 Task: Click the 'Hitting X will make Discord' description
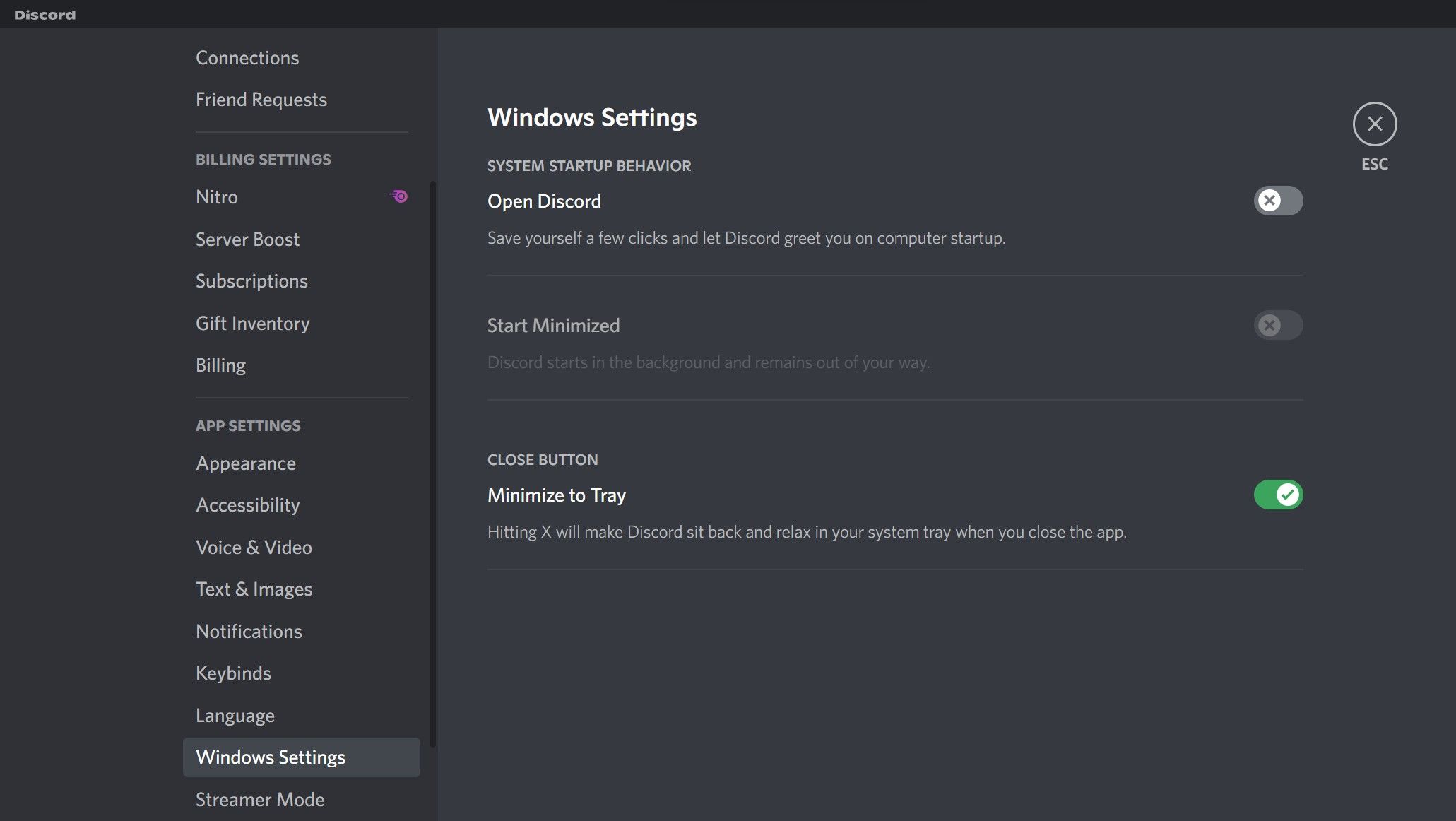807,533
